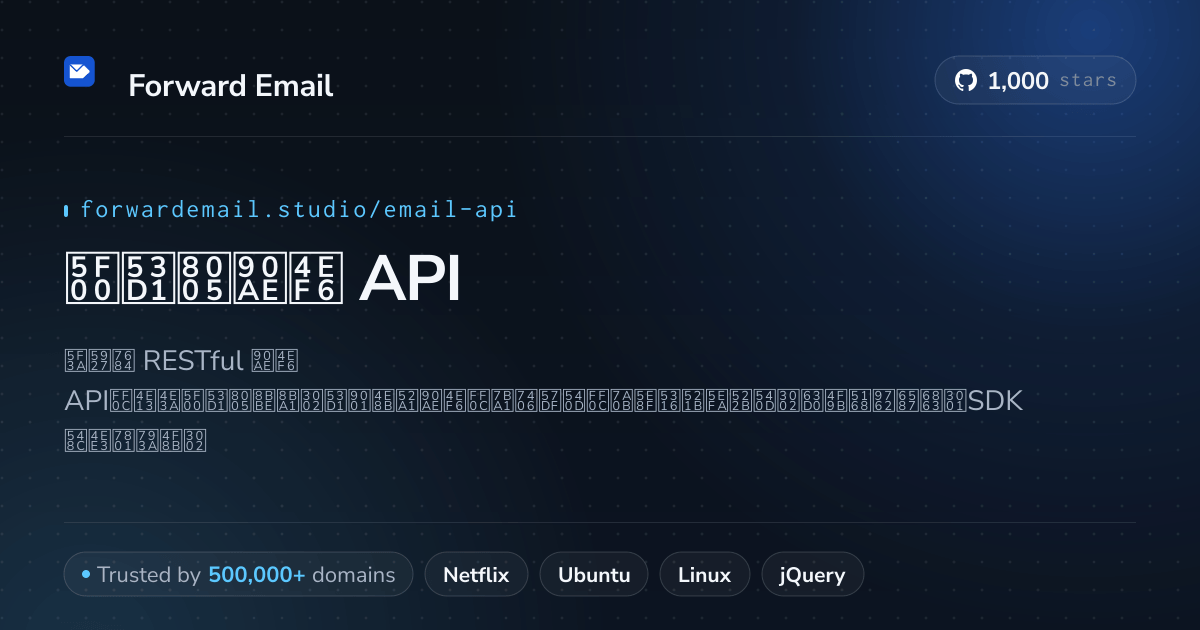
Task: Open the 1,000 stars GitHub badge
Action: [x=1035, y=80]
